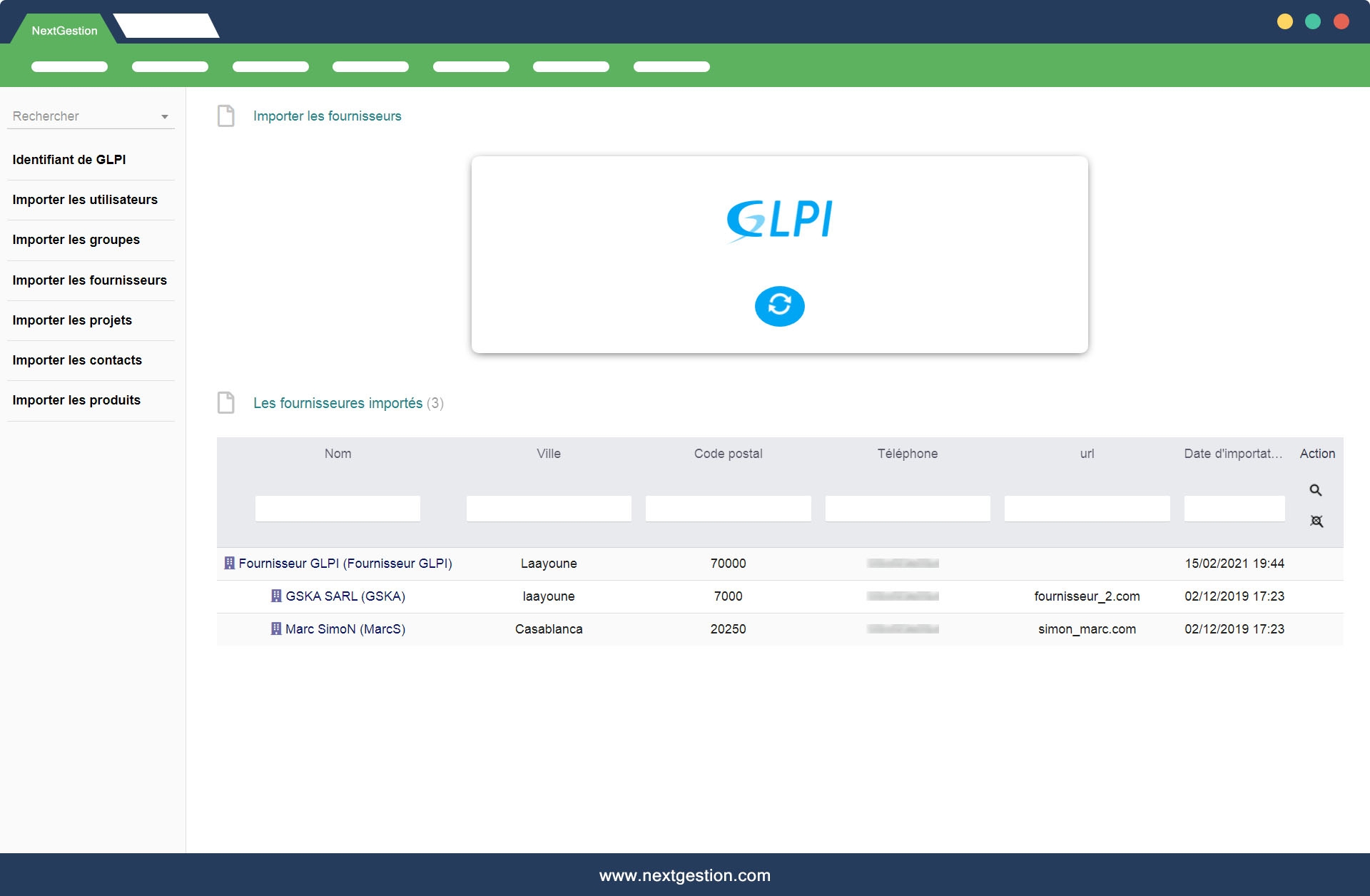Switch to the NextGestion browser tab
1370x896 pixels.
click(64, 31)
